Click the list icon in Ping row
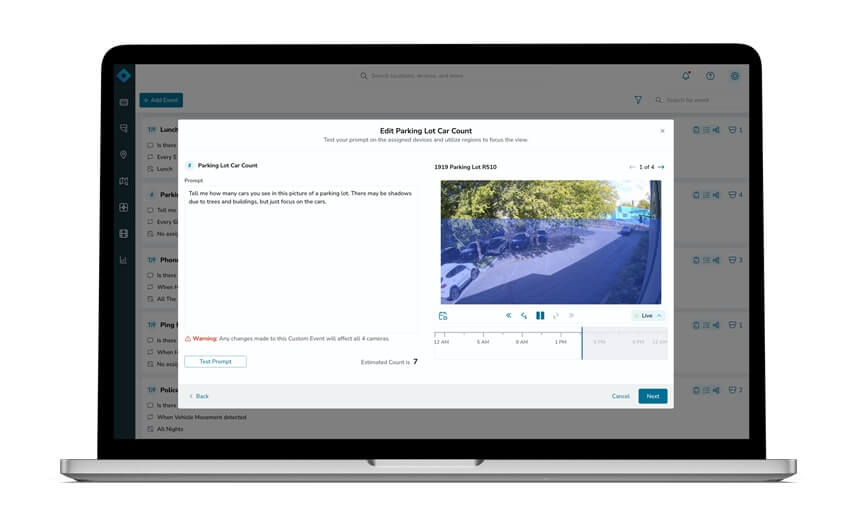850x520 pixels. point(706,325)
